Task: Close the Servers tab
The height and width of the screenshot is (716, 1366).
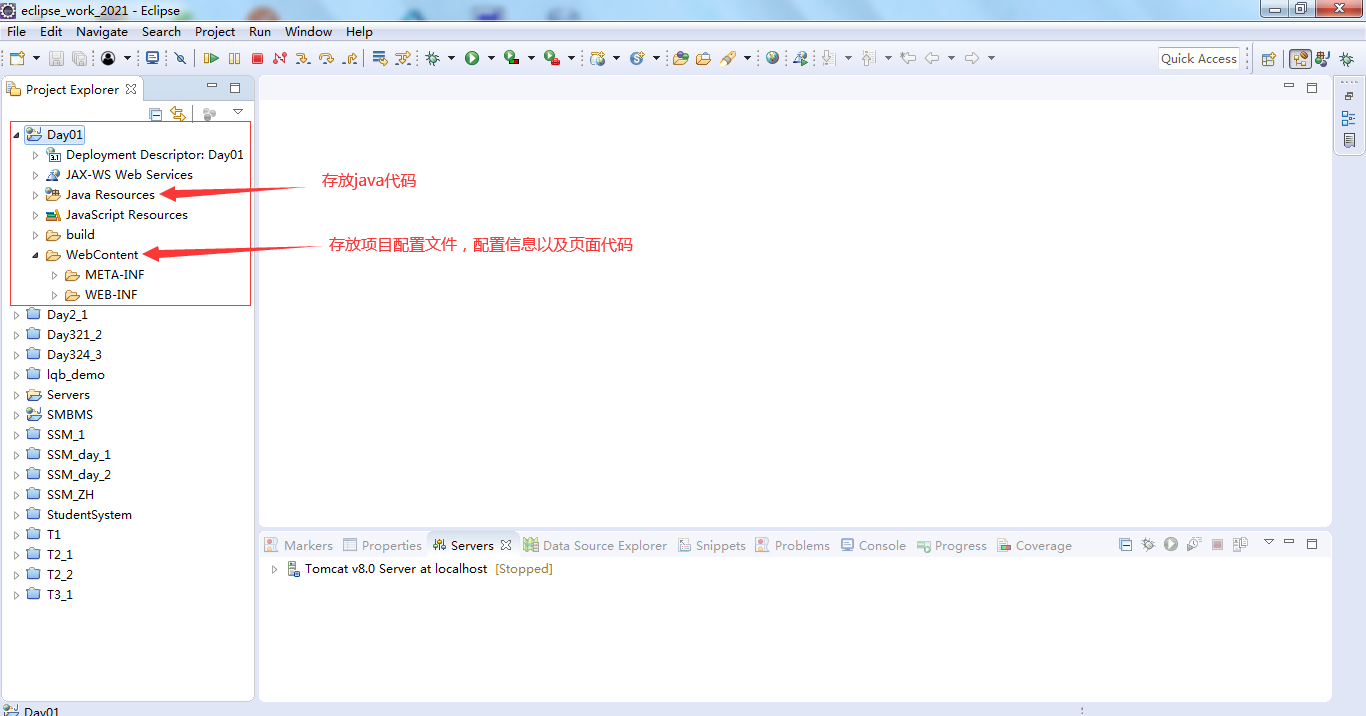Action: tap(506, 545)
